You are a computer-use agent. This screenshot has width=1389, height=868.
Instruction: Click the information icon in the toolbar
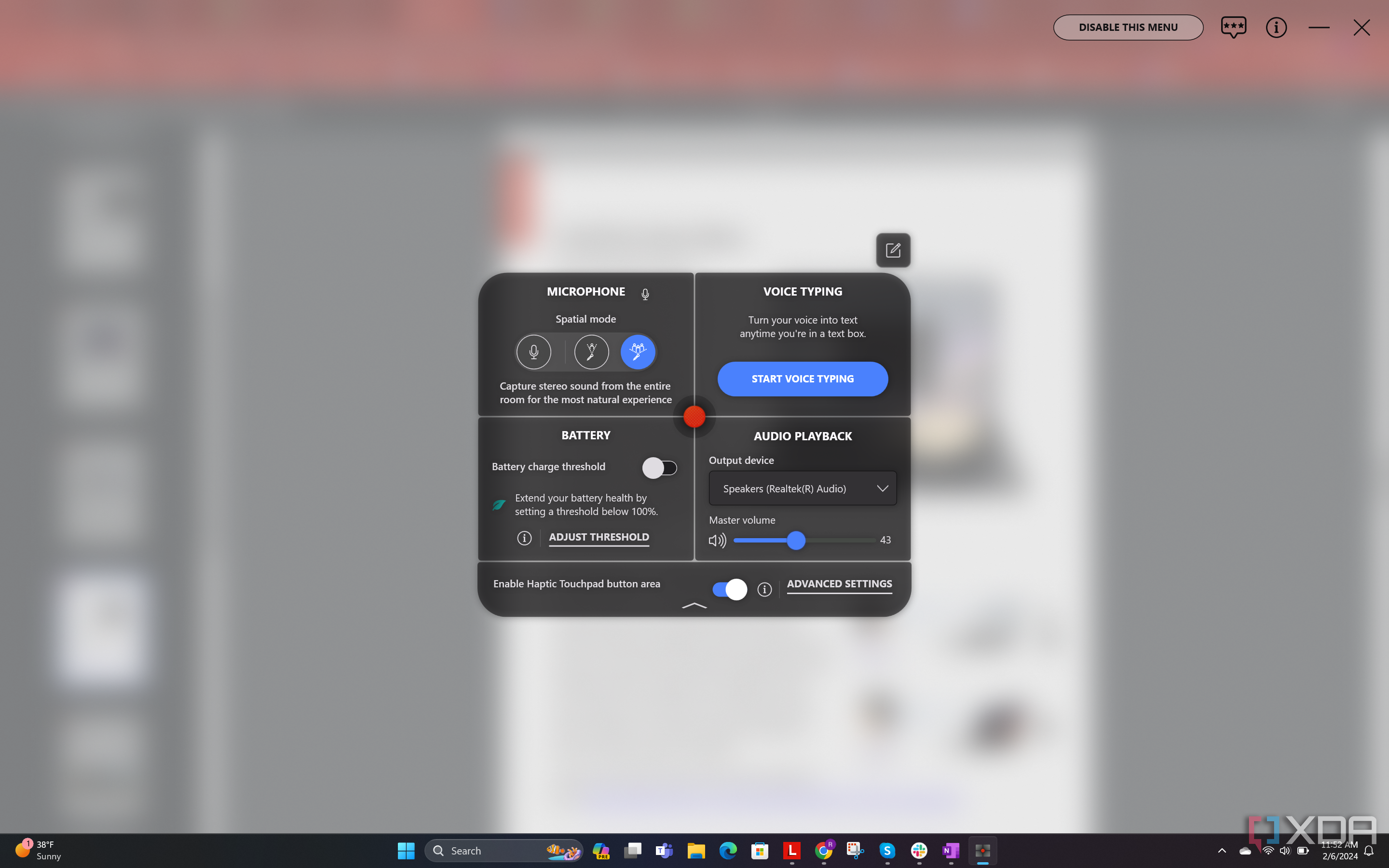pyautogui.click(x=1276, y=27)
